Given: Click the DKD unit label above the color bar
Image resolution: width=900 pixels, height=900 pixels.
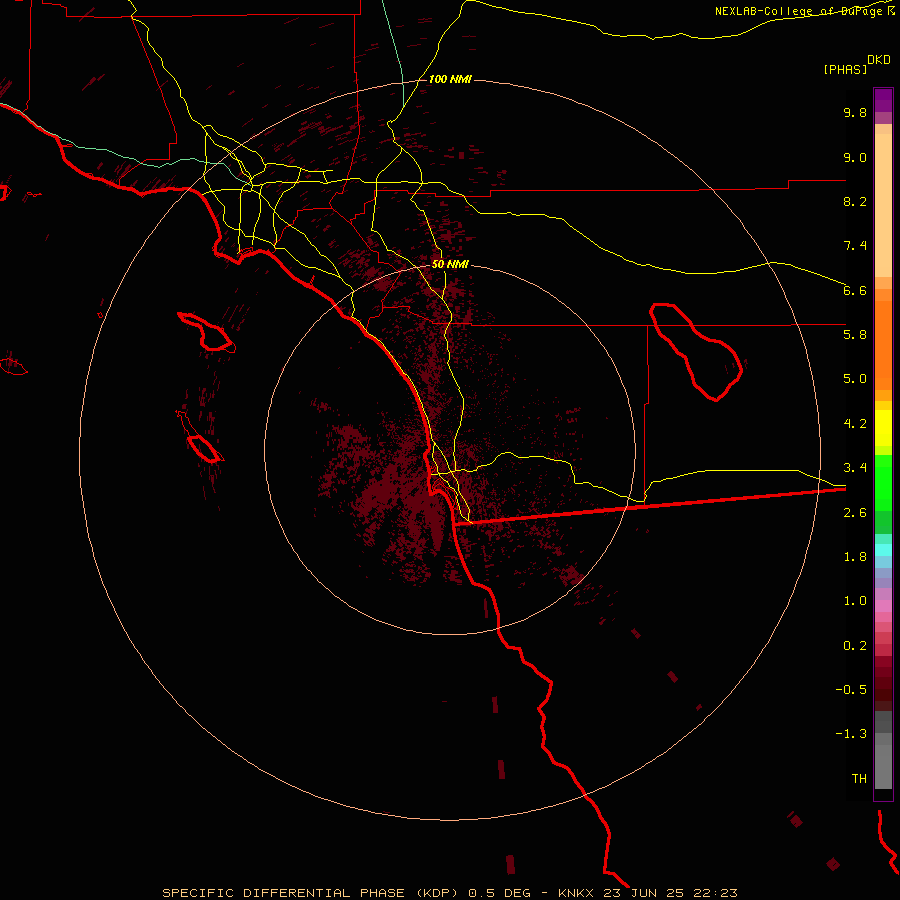Looking at the screenshot, I should tap(879, 60).
